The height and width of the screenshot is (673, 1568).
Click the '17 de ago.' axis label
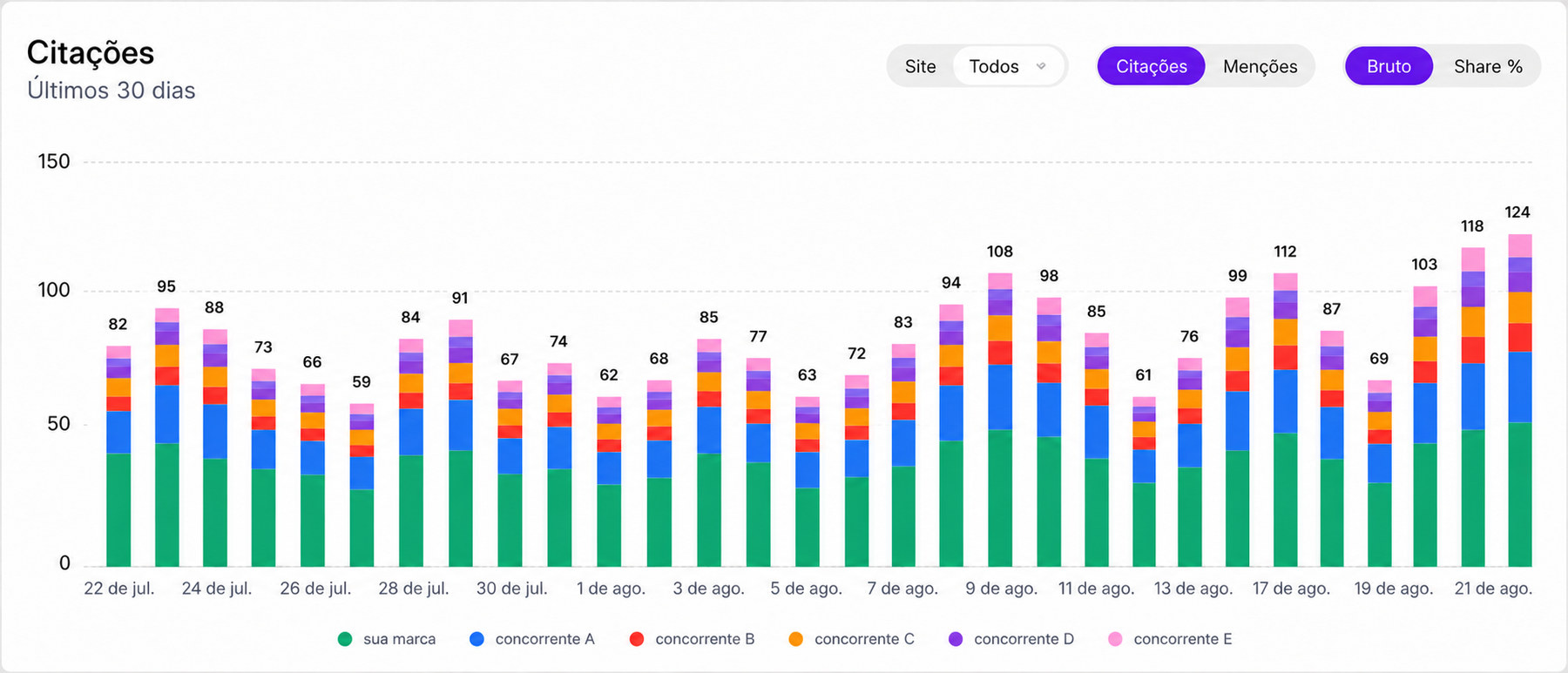click(x=1291, y=589)
